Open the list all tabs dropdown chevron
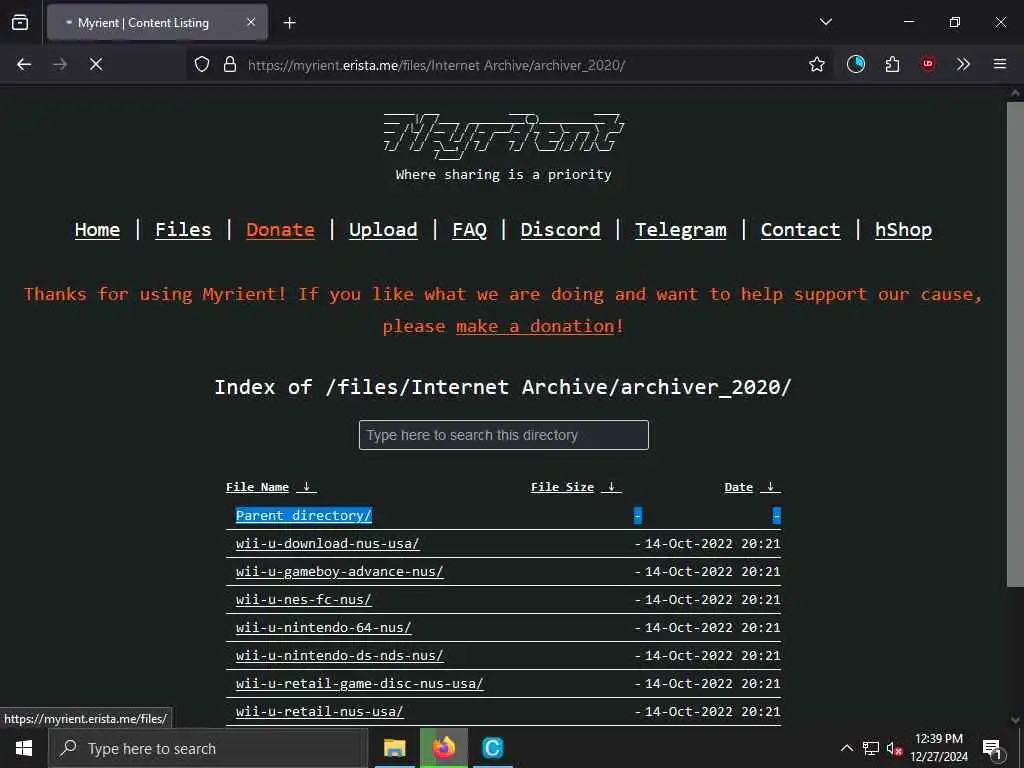 826,22
